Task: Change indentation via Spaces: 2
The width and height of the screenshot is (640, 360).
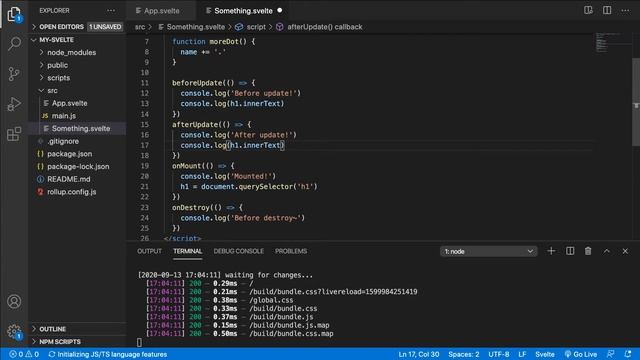Action: [x=464, y=354]
